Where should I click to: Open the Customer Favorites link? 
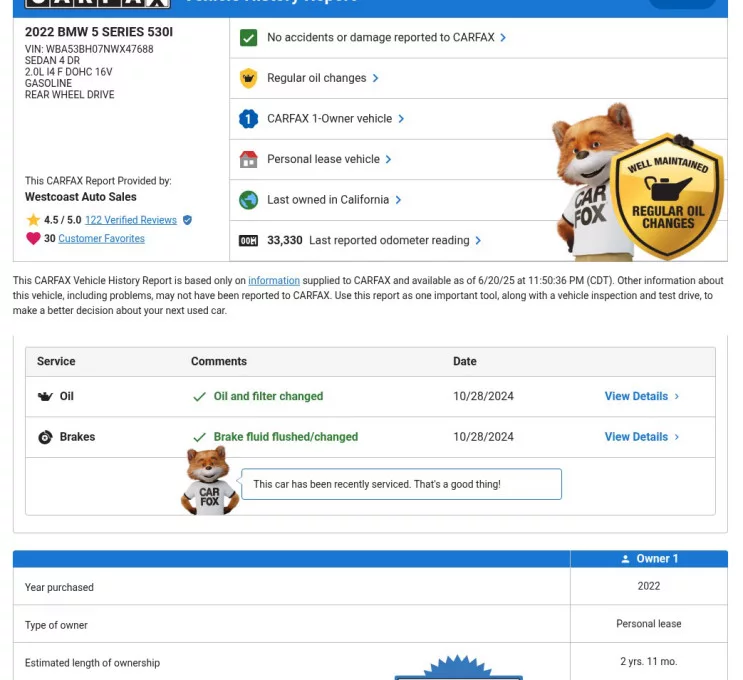click(101, 239)
